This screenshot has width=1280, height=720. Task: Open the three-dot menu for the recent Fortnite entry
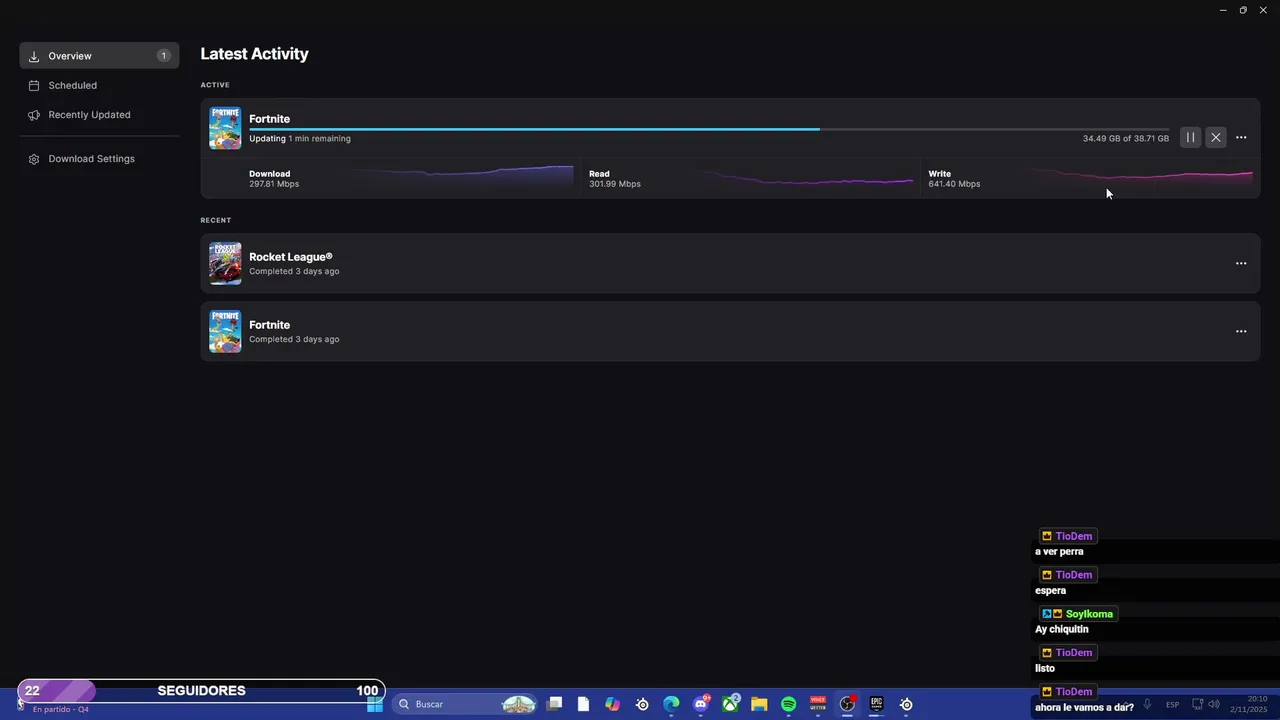(1241, 332)
